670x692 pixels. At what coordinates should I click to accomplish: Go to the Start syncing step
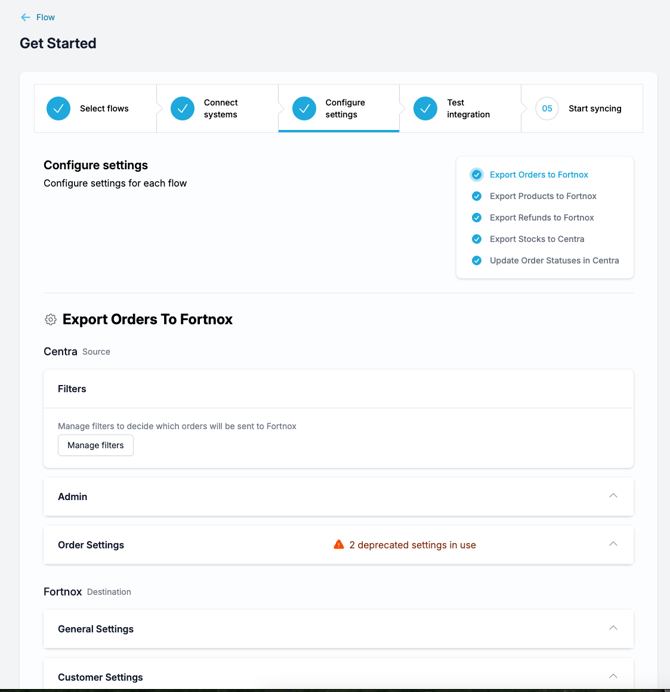click(594, 108)
